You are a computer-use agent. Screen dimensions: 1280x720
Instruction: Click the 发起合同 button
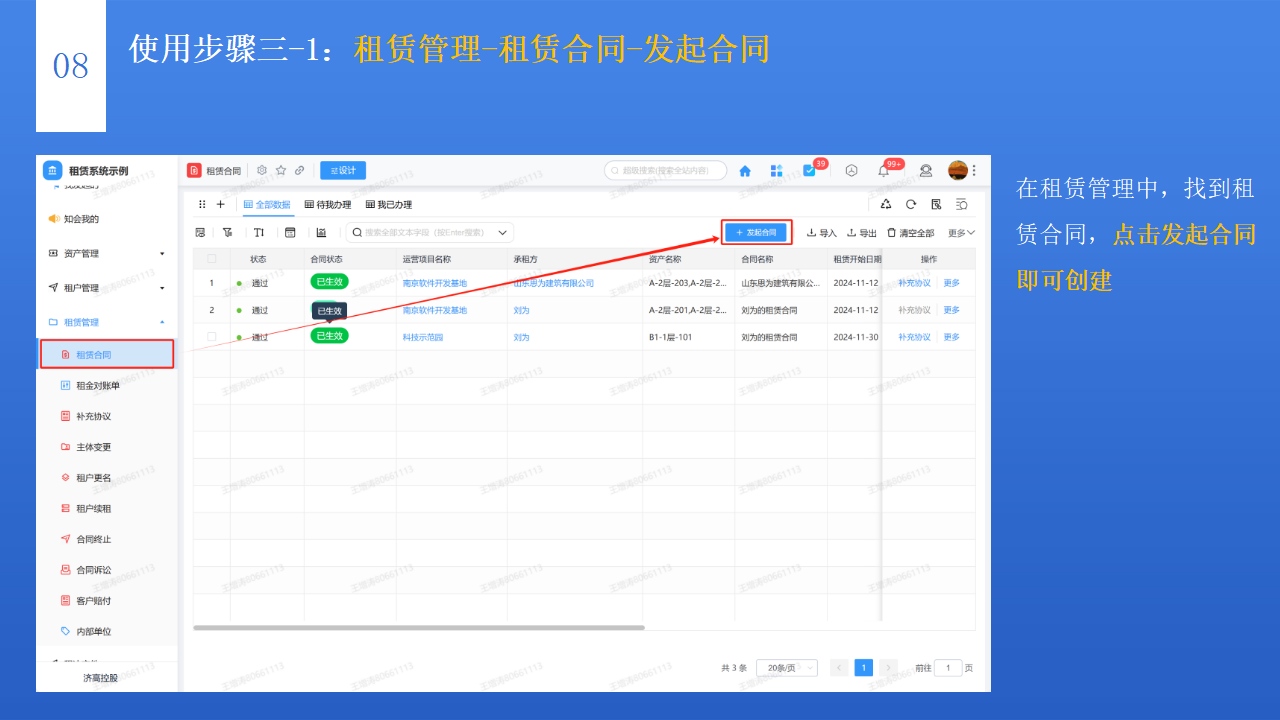[756, 231]
